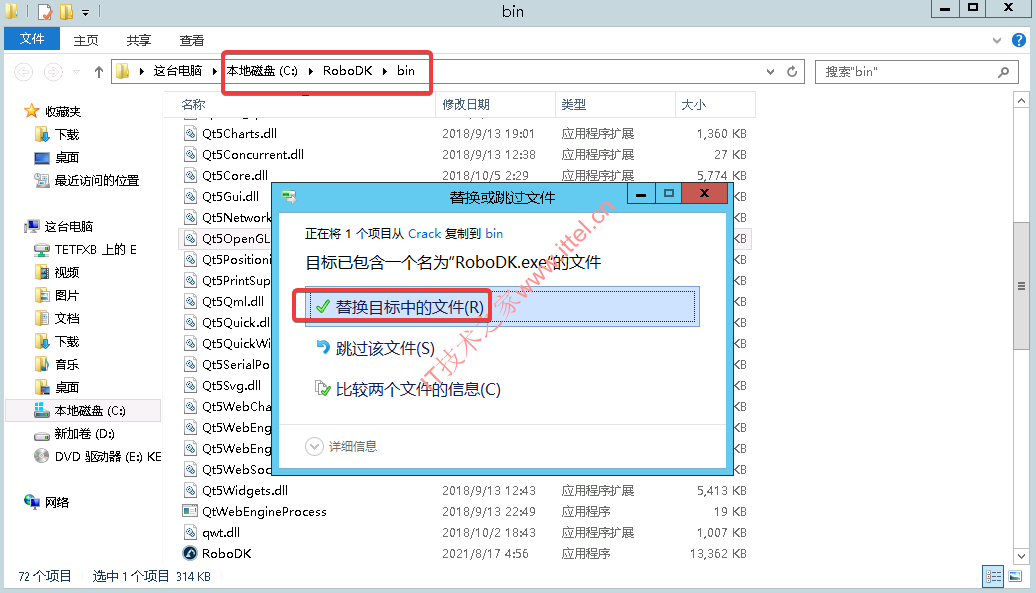Click 这台电脑 in the address bar
Image resolution: width=1036 pixels, height=593 pixels.
coord(178,71)
